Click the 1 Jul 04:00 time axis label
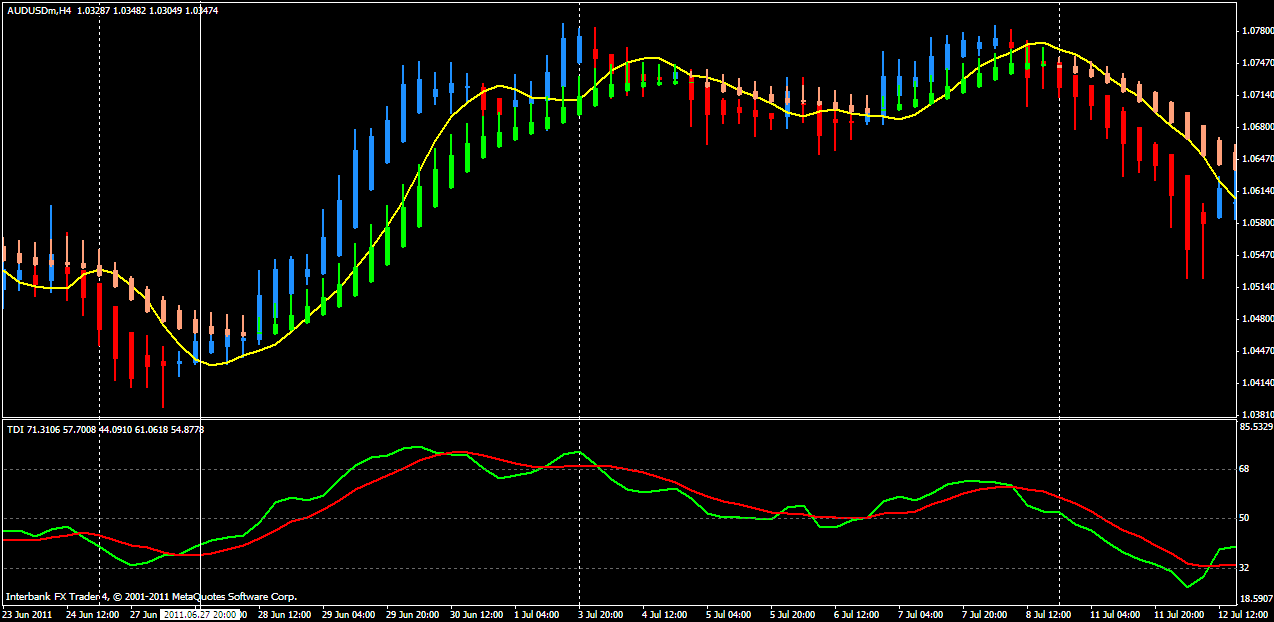 (539, 615)
